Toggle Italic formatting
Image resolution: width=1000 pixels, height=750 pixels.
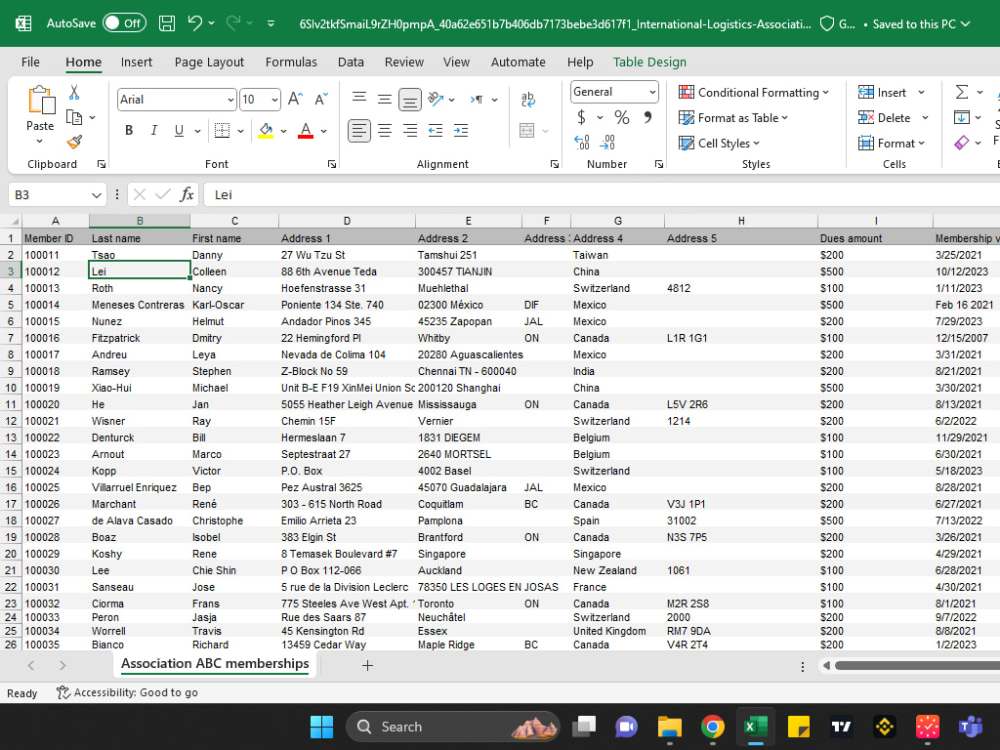[154, 131]
